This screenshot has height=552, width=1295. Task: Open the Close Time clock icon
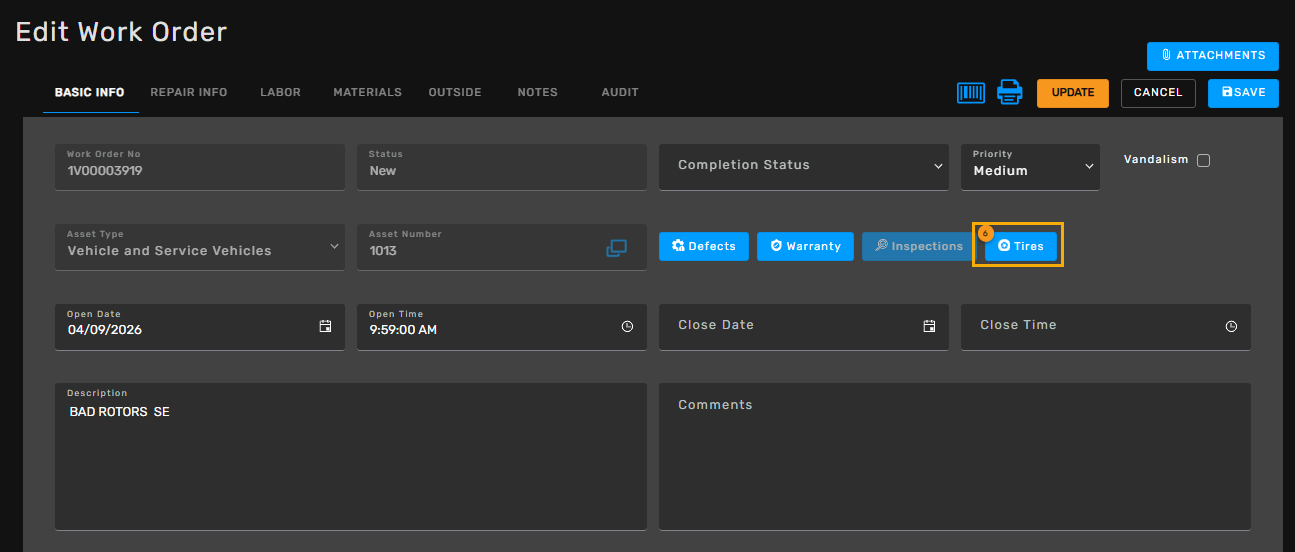click(x=1231, y=326)
